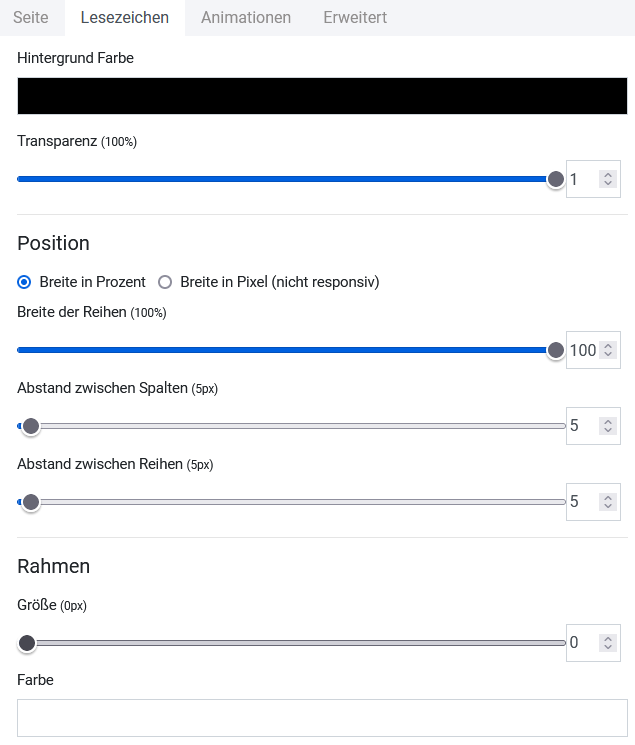Click the Abstand zwischen Reihen stepper arrows
635x745 pixels.
pyautogui.click(x=607, y=502)
